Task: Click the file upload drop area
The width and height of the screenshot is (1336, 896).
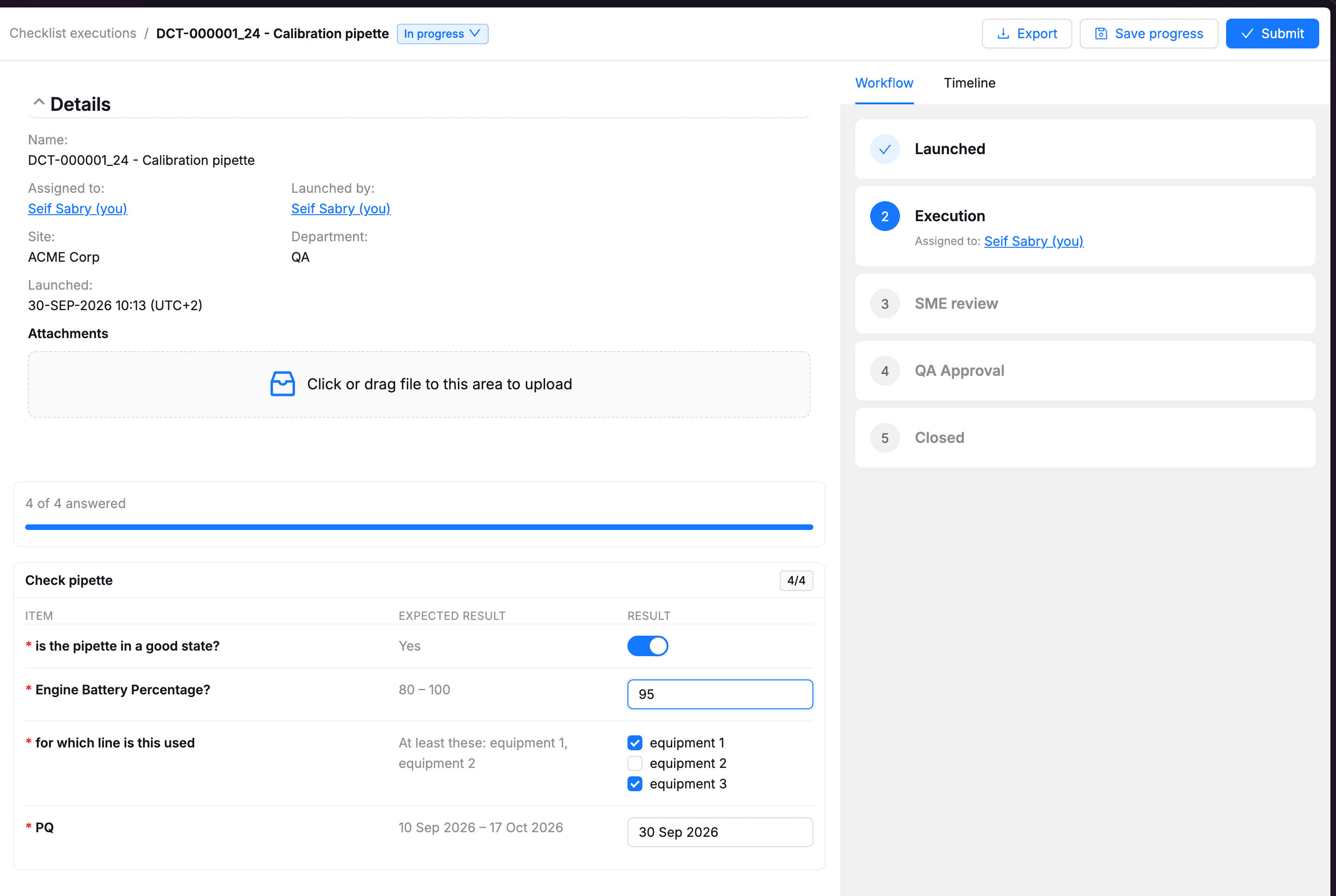Action: (x=419, y=384)
